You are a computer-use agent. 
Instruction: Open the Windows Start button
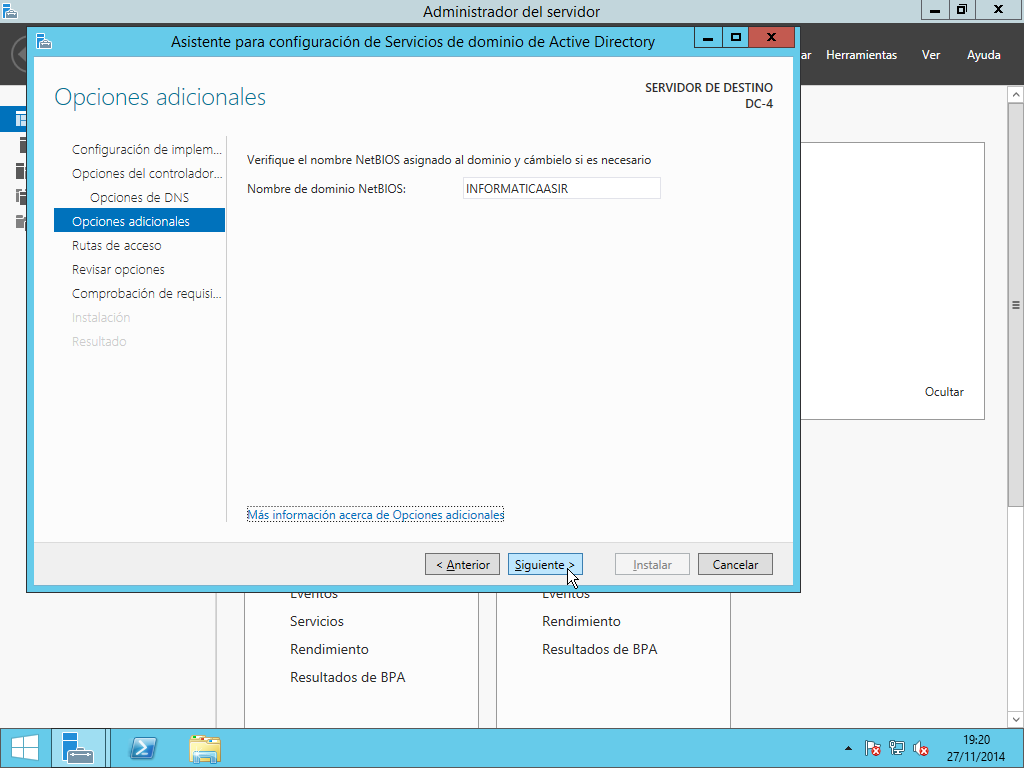pyautogui.click(x=25, y=748)
